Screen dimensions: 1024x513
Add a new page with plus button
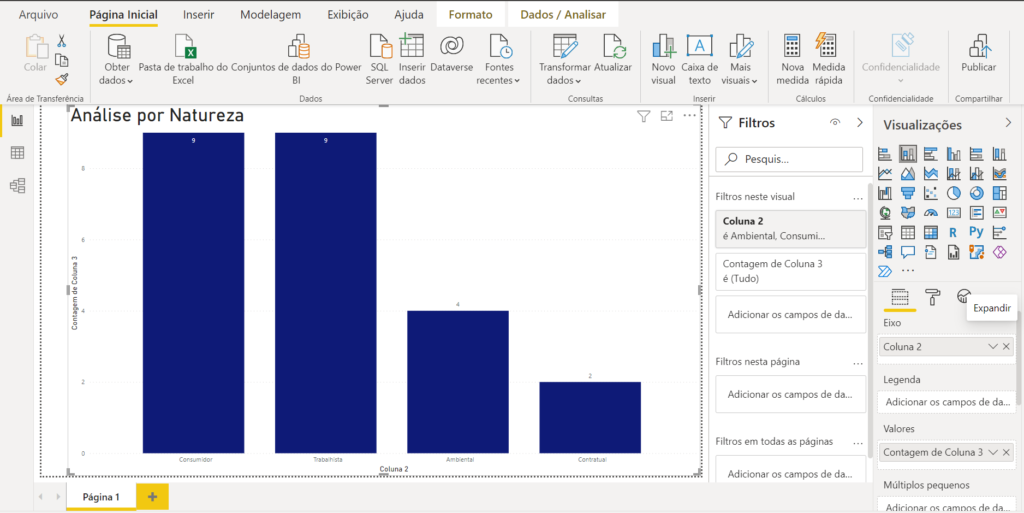[153, 497]
